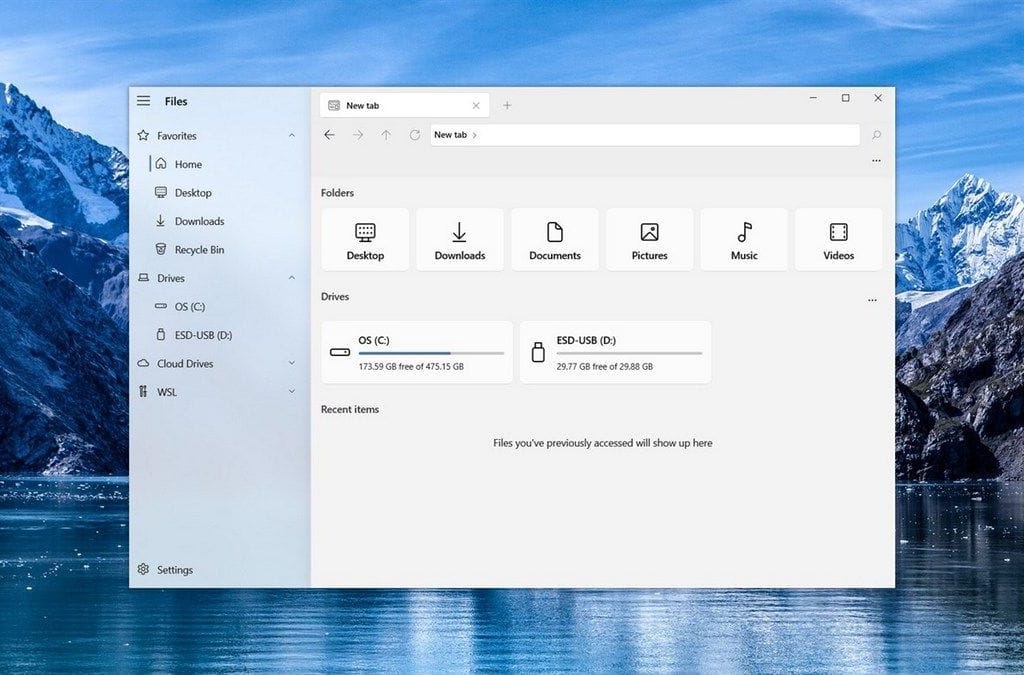
Task: Click the OS (C:) storage usage bar
Action: coord(428,352)
